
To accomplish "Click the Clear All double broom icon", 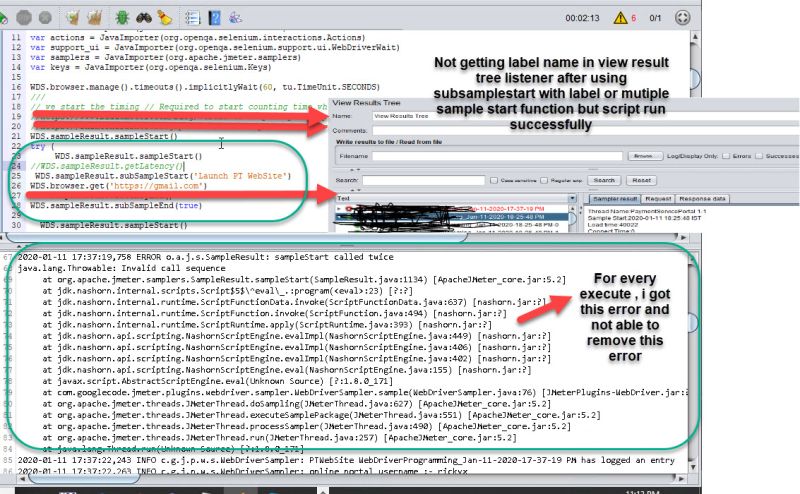I will pyautogui.click(x=94, y=18).
